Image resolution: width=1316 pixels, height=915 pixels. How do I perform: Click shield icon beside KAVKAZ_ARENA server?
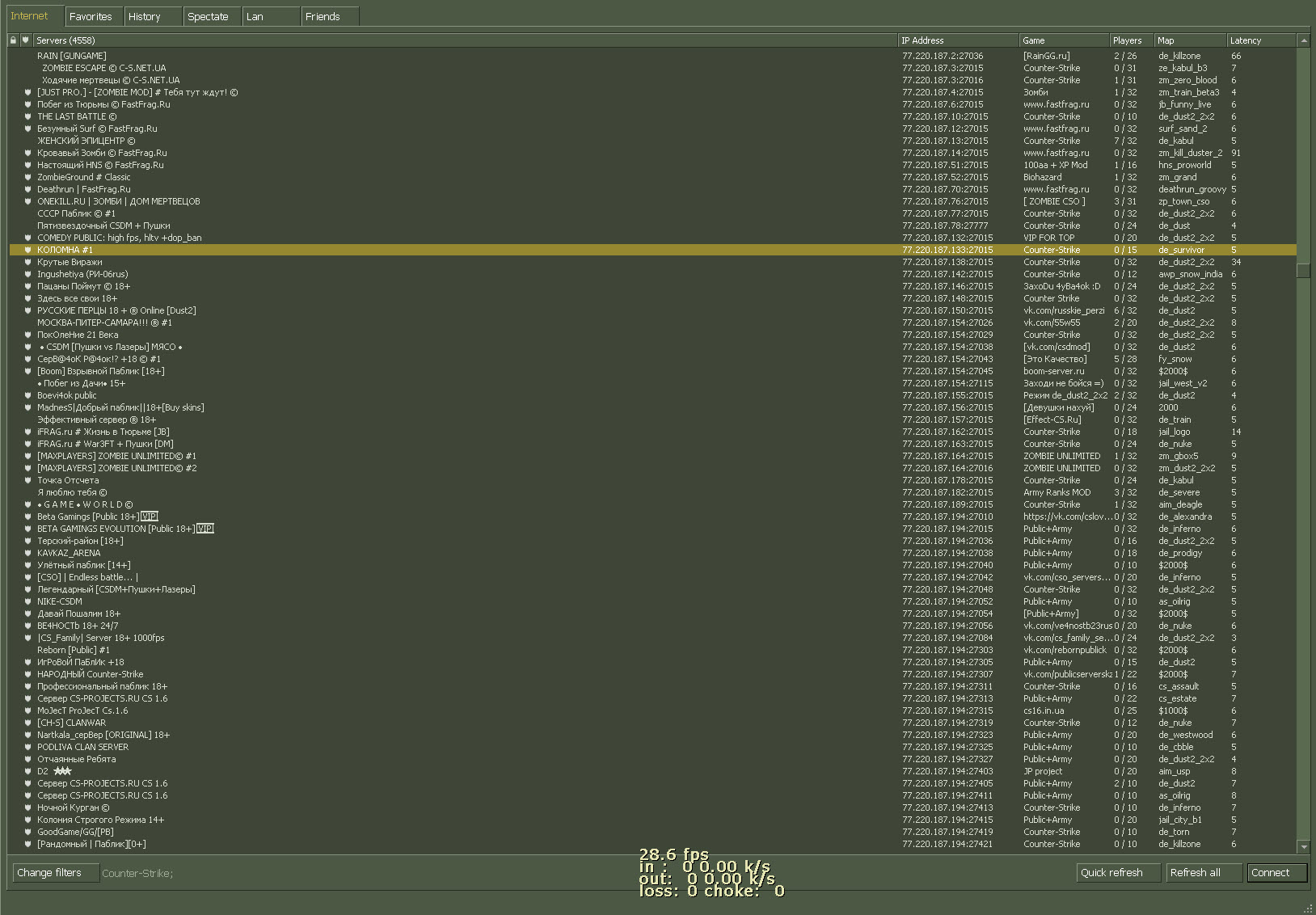[27, 553]
